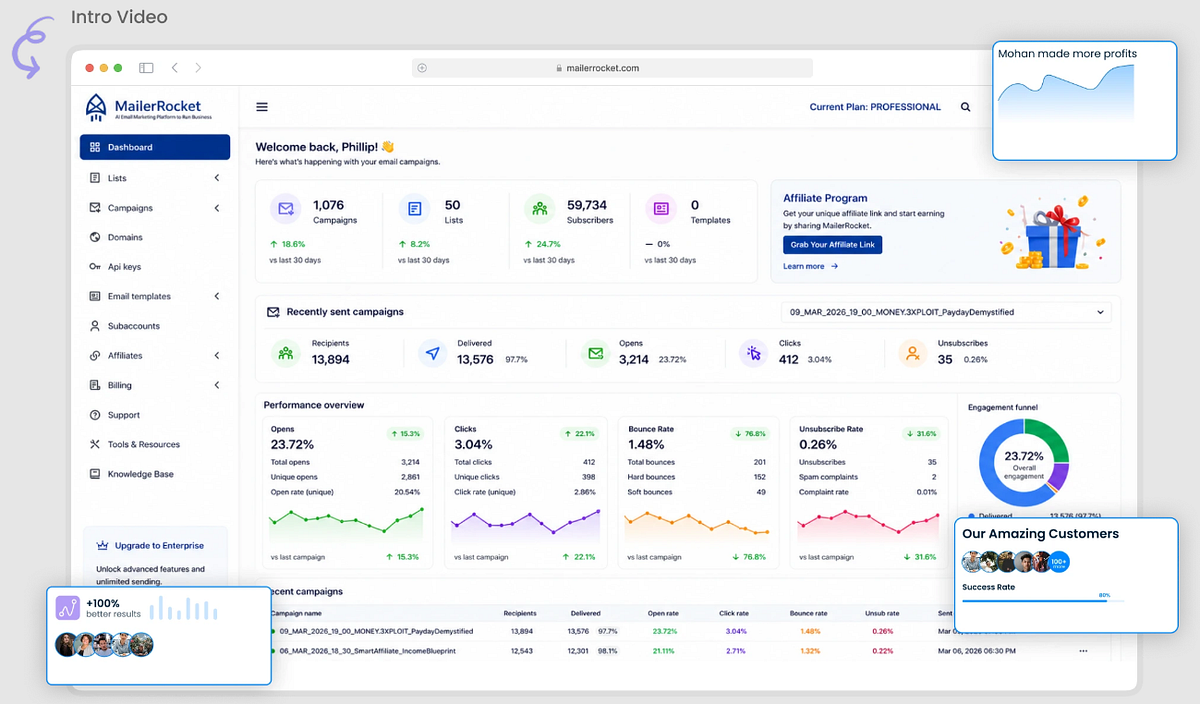The height and width of the screenshot is (704, 1200).
Task: Click the Delivered paper-plane icon
Action: click(432, 352)
